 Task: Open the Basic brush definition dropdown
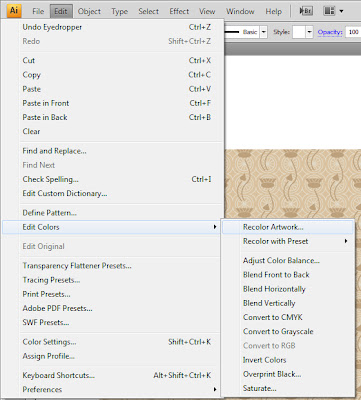coord(264,32)
